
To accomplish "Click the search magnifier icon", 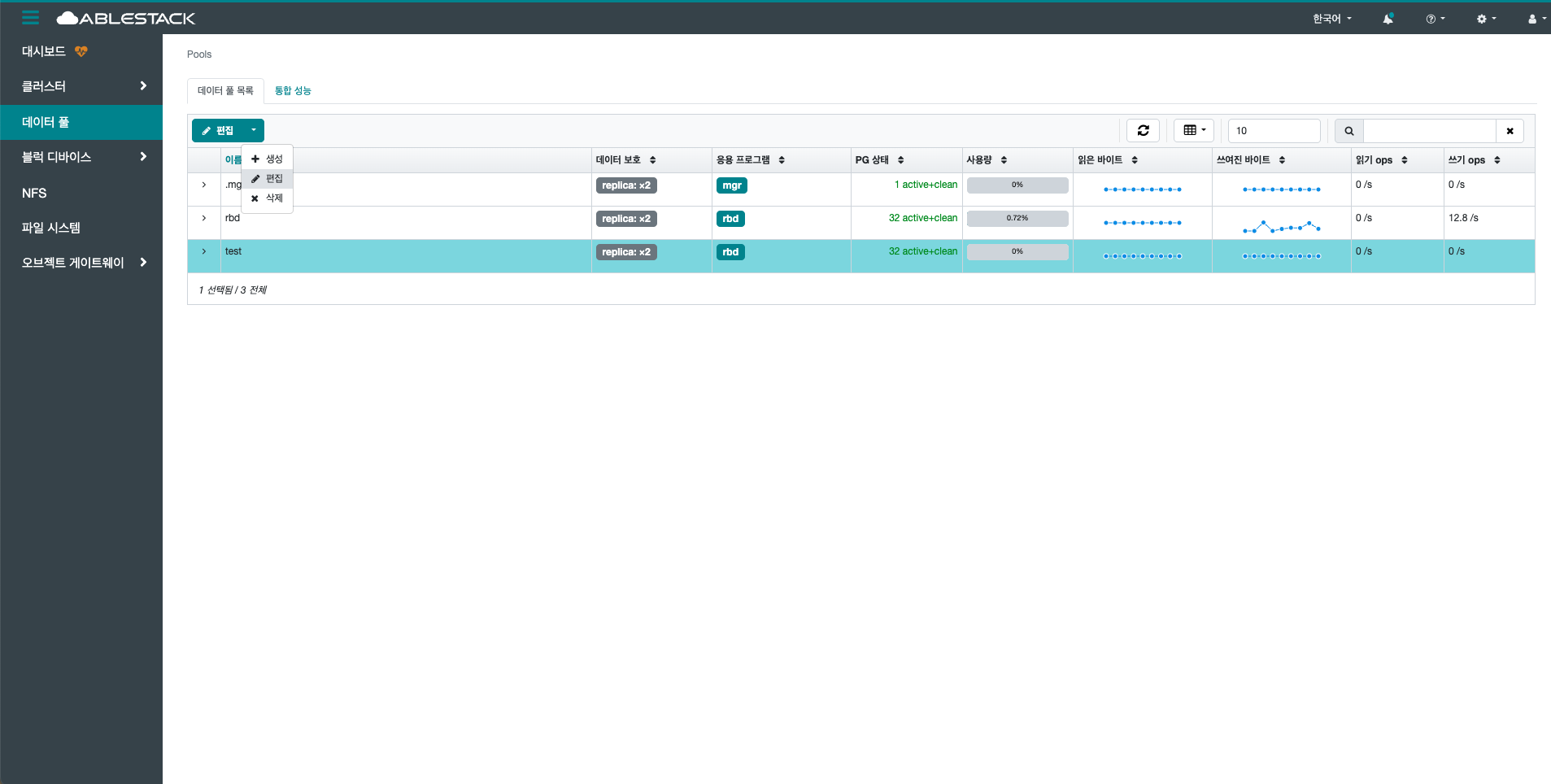I will (1348, 131).
